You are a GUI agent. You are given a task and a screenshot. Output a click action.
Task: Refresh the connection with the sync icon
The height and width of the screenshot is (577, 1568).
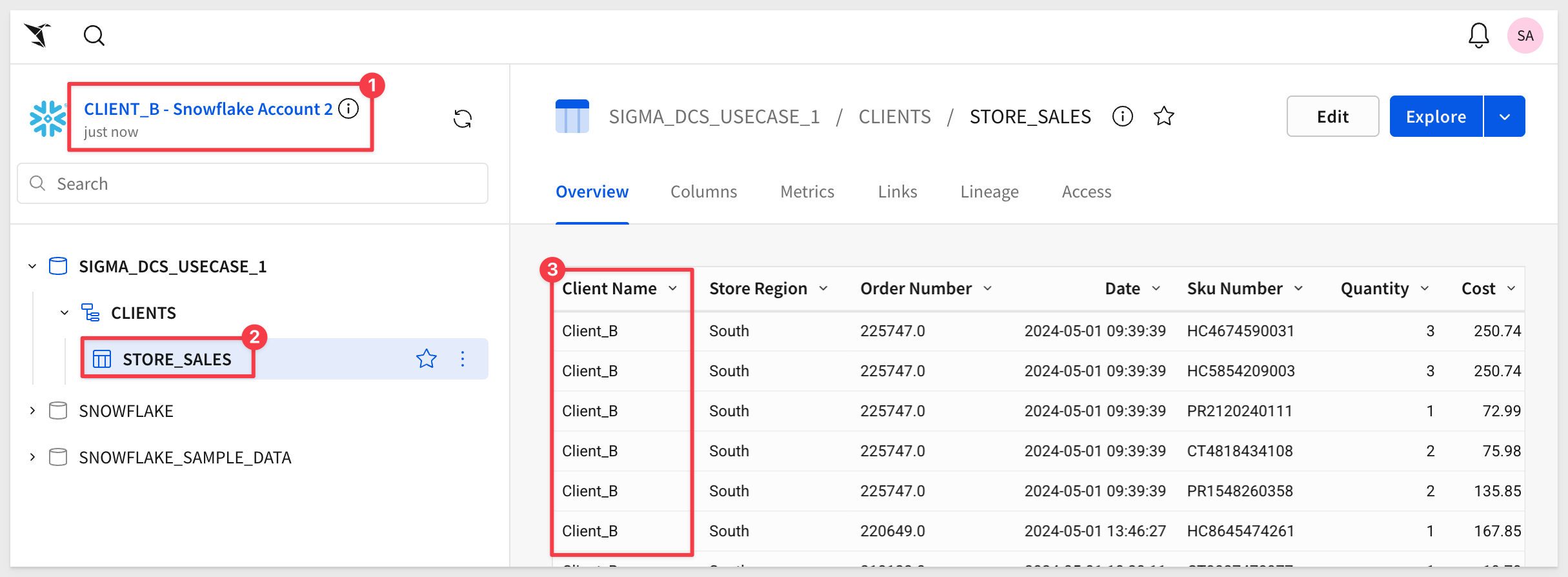click(463, 119)
